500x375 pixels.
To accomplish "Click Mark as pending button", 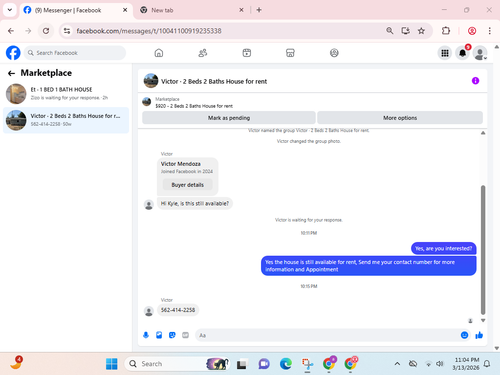I will point(229,118).
